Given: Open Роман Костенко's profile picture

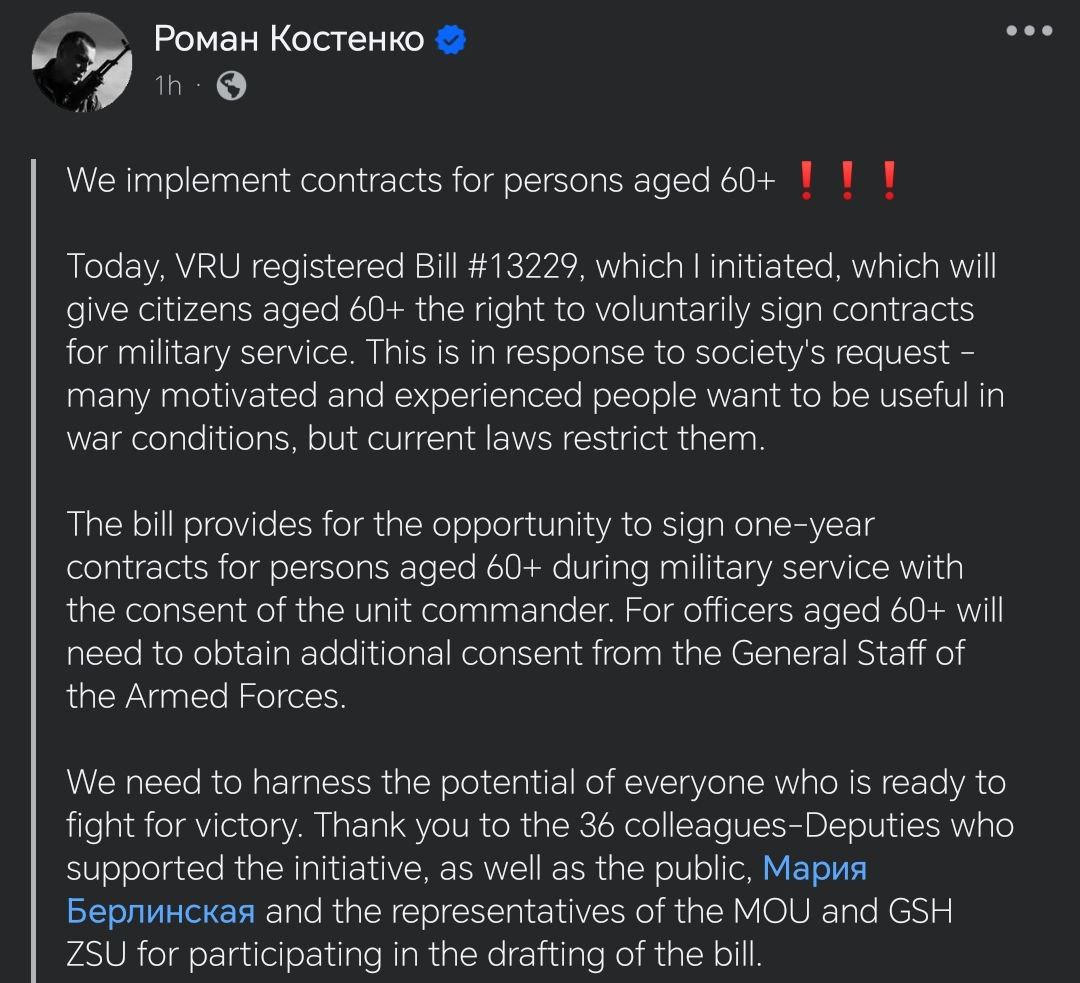Looking at the screenshot, I should point(82,63).
